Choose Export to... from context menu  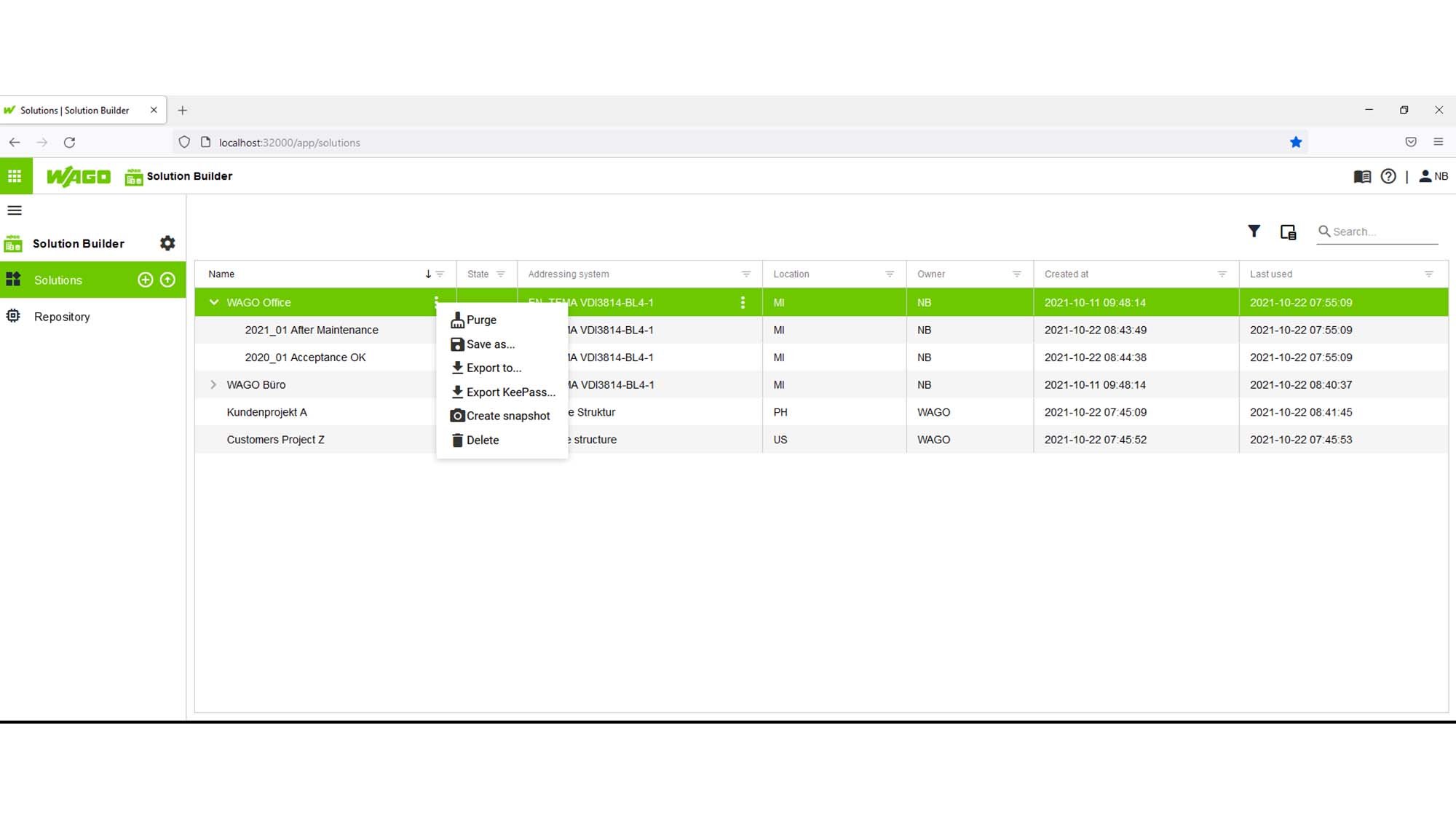pyautogui.click(x=502, y=368)
